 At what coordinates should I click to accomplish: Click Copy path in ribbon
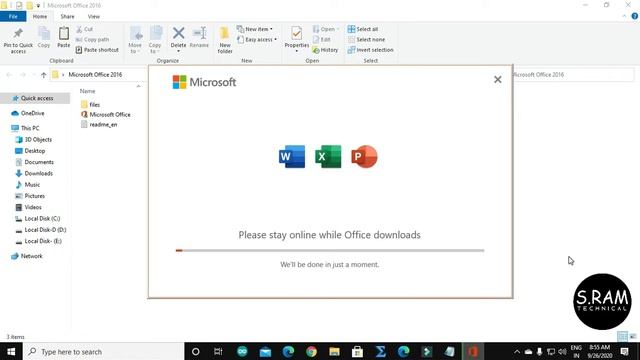point(92,40)
